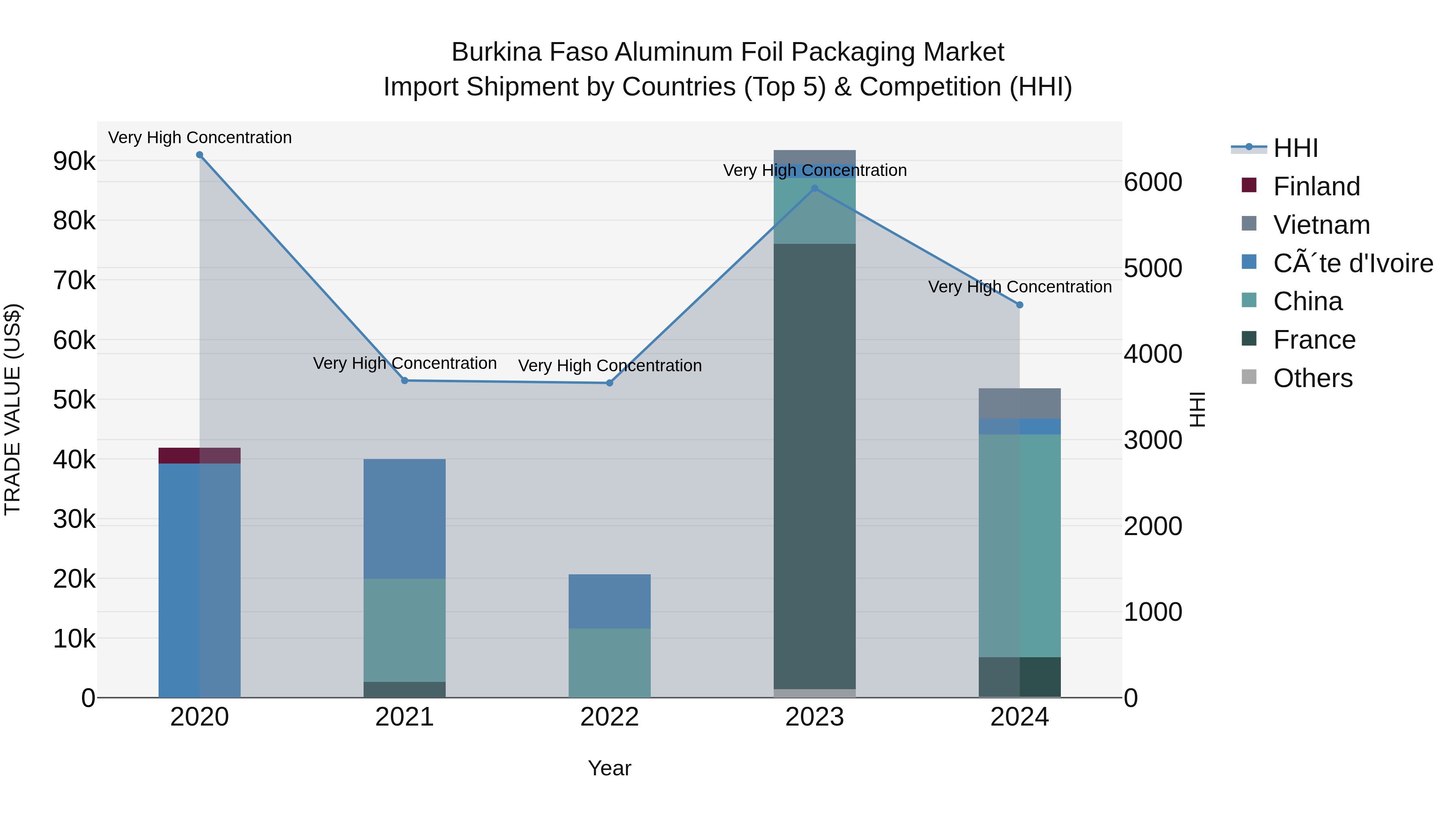Click the 50k left axis tick
Viewport: 1456px width, 819px height.
point(74,400)
